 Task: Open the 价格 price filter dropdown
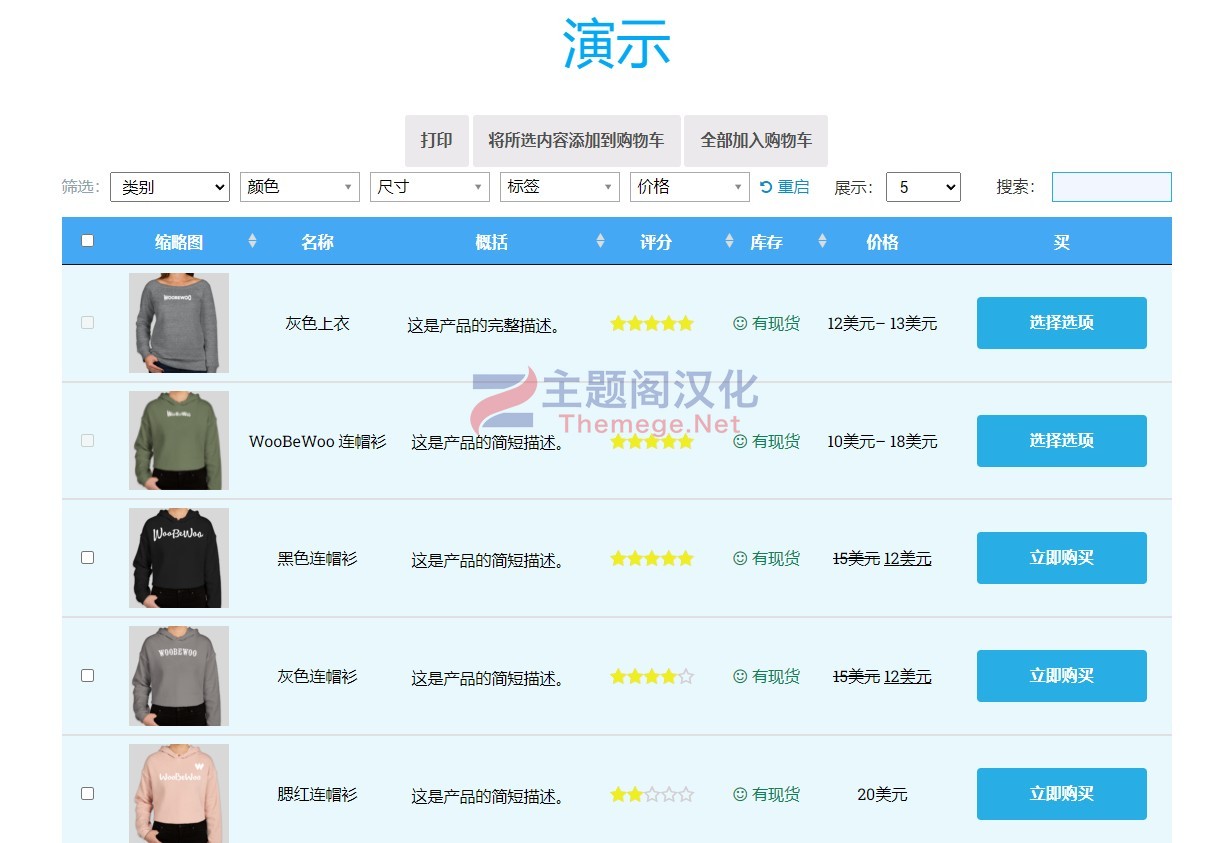click(x=690, y=187)
